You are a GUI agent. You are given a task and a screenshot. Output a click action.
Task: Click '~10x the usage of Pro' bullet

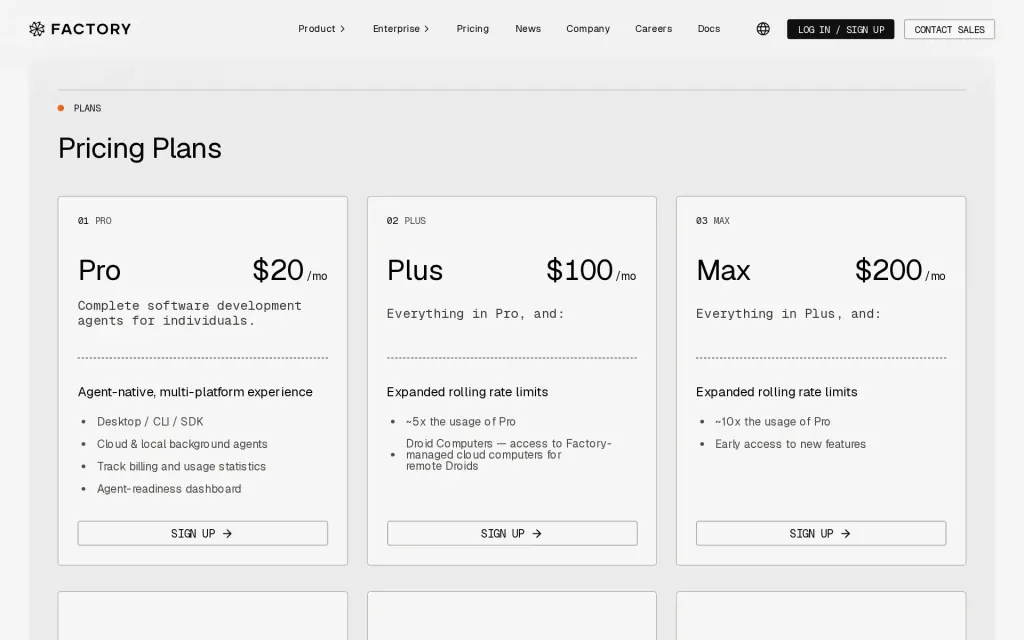773,422
